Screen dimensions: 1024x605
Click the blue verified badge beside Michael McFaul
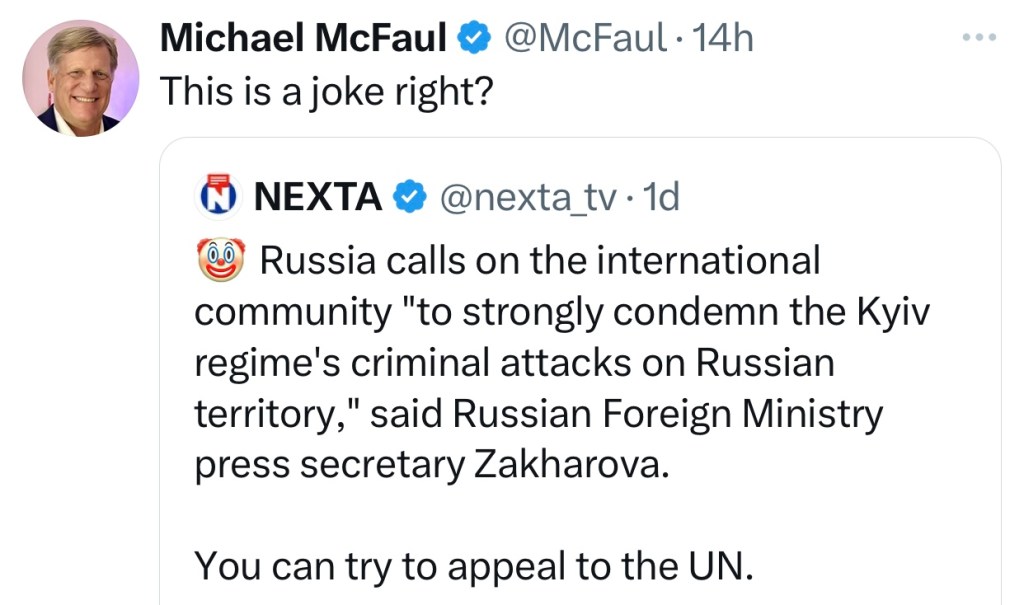click(x=472, y=39)
